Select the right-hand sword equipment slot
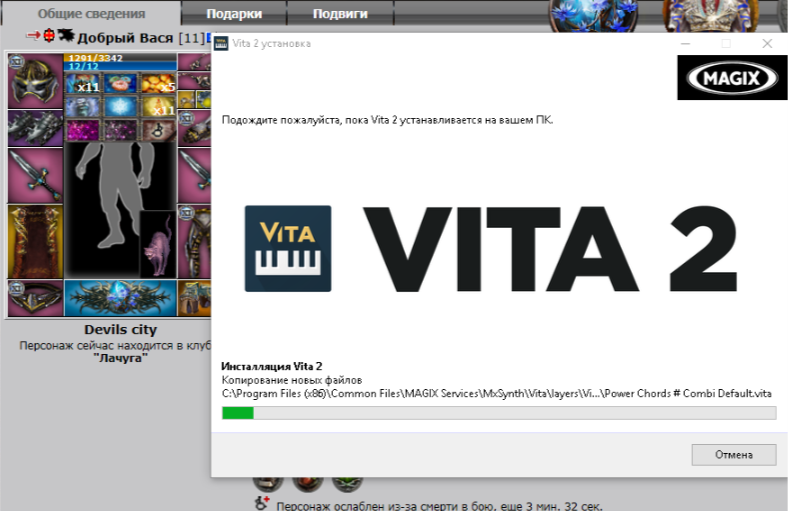 (x=195, y=175)
